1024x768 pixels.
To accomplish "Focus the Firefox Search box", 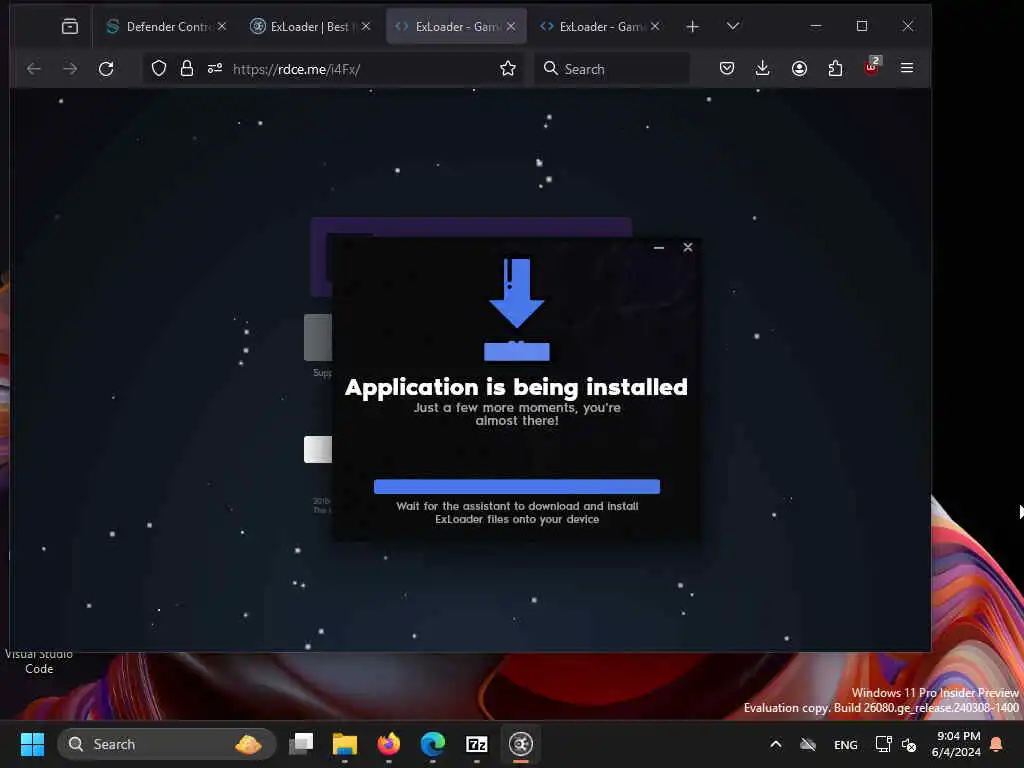I will coord(612,69).
